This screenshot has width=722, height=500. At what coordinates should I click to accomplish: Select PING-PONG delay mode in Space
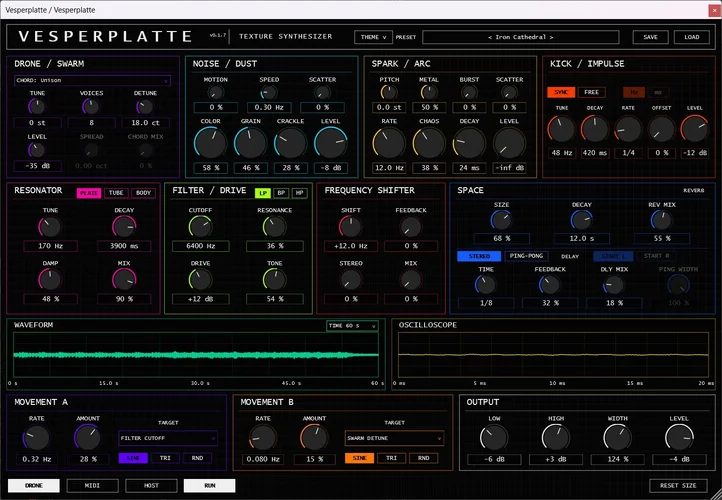[x=526, y=256]
